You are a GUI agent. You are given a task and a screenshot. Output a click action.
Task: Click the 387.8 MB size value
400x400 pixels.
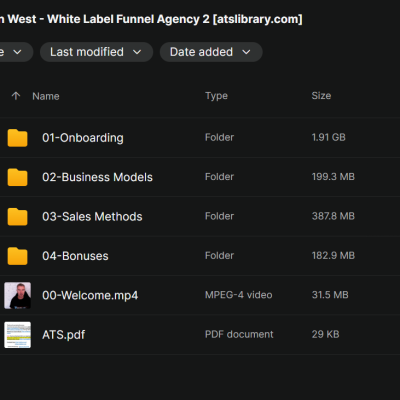point(333,216)
